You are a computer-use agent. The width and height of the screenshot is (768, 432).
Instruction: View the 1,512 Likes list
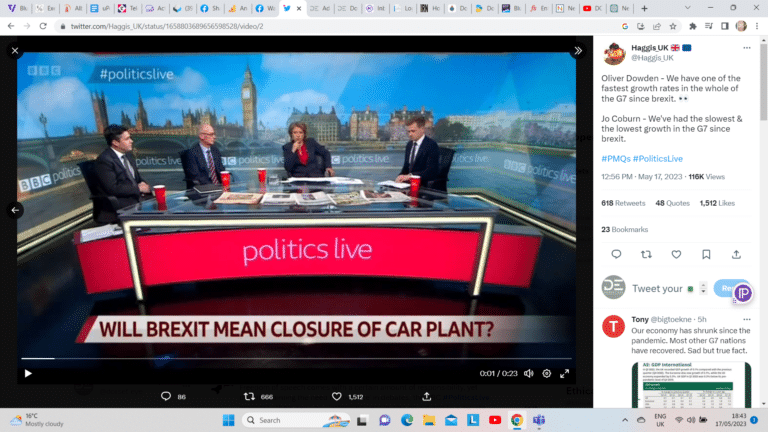pyautogui.click(x=717, y=203)
